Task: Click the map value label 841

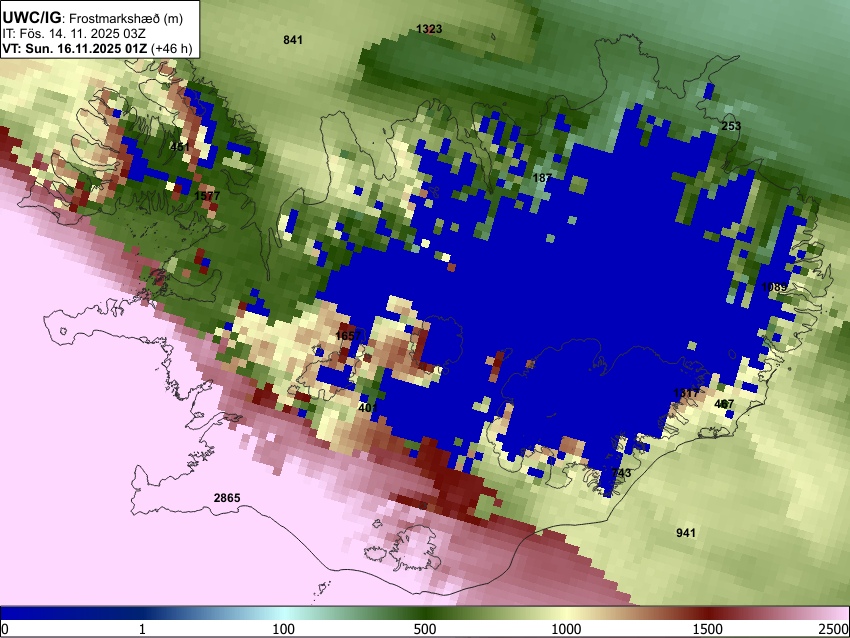Action: coord(293,40)
